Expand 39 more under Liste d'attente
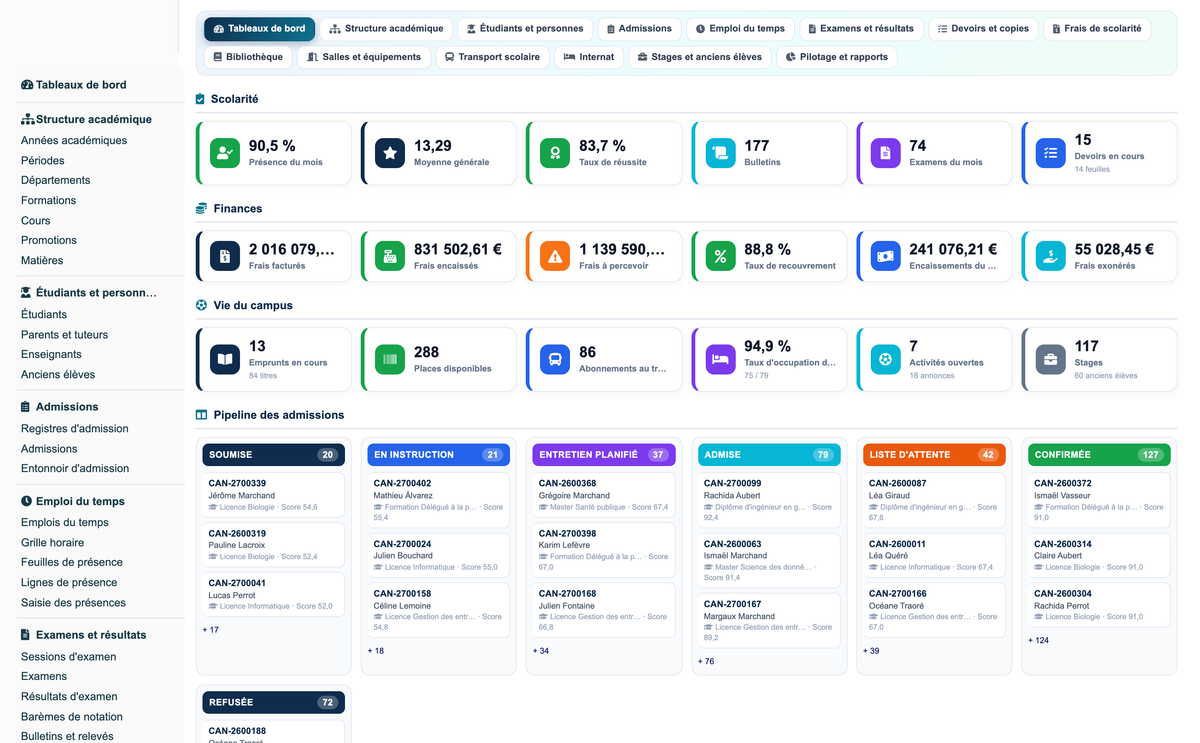Screen dimensions: 1200x743 click(871, 651)
